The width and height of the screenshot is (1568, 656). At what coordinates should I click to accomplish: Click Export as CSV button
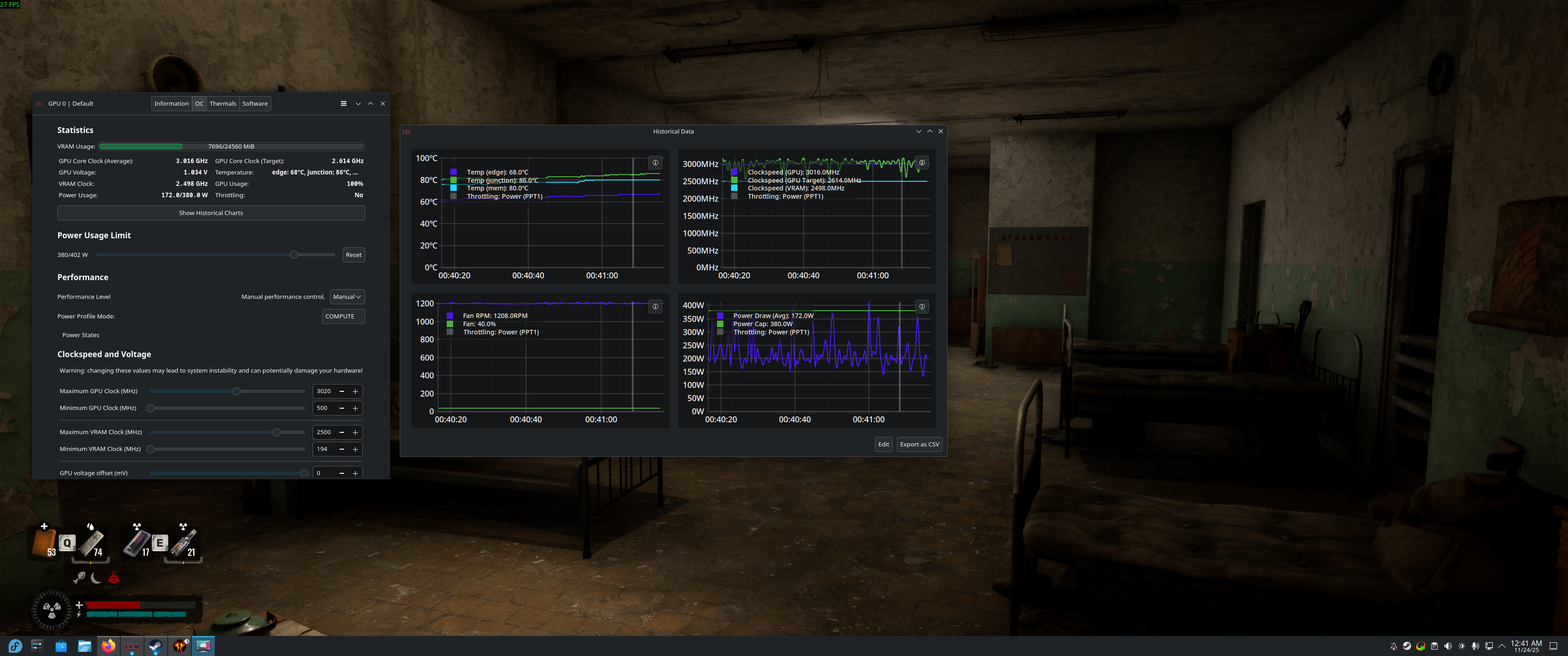[x=919, y=444]
